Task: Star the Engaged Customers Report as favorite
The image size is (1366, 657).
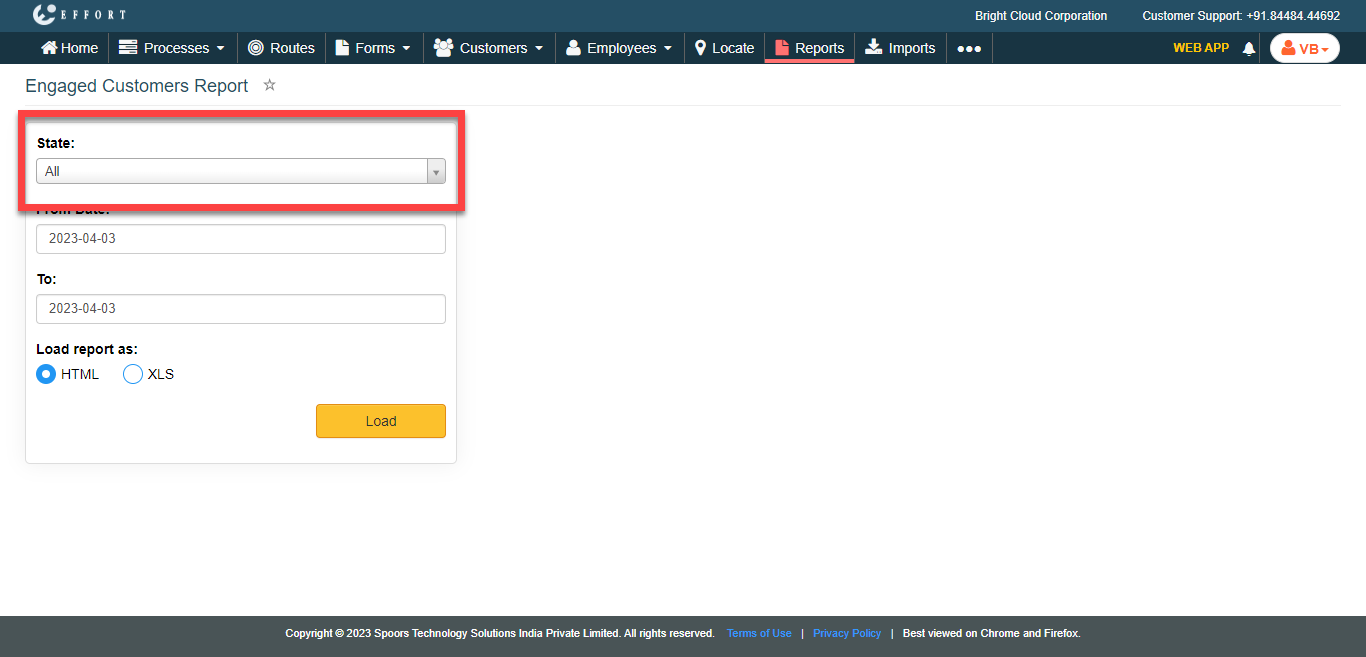Action: 269,86
